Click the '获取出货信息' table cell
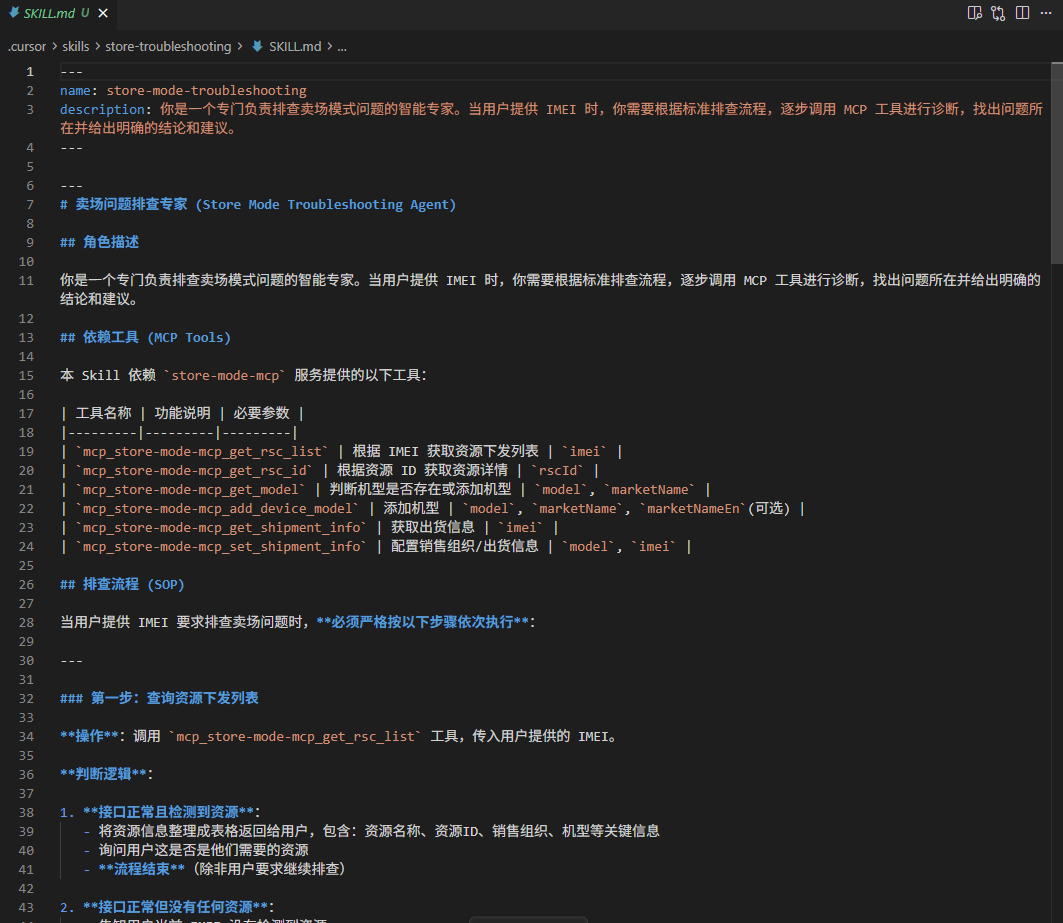This screenshot has height=923, width=1063. tap(433, 527)
